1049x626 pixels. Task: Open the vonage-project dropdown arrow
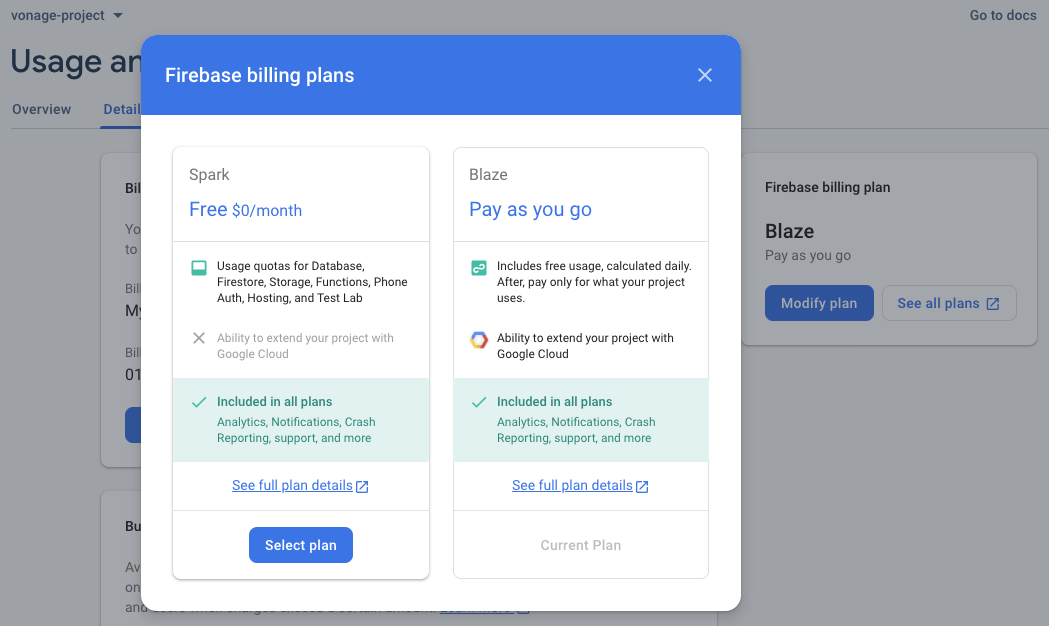tap(118, 15)
